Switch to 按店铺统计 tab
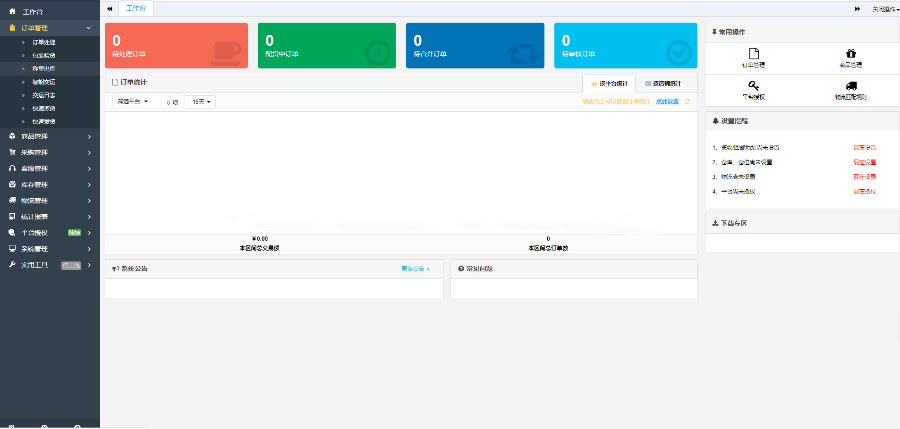900x429 pixels. (x=663, y=84)
